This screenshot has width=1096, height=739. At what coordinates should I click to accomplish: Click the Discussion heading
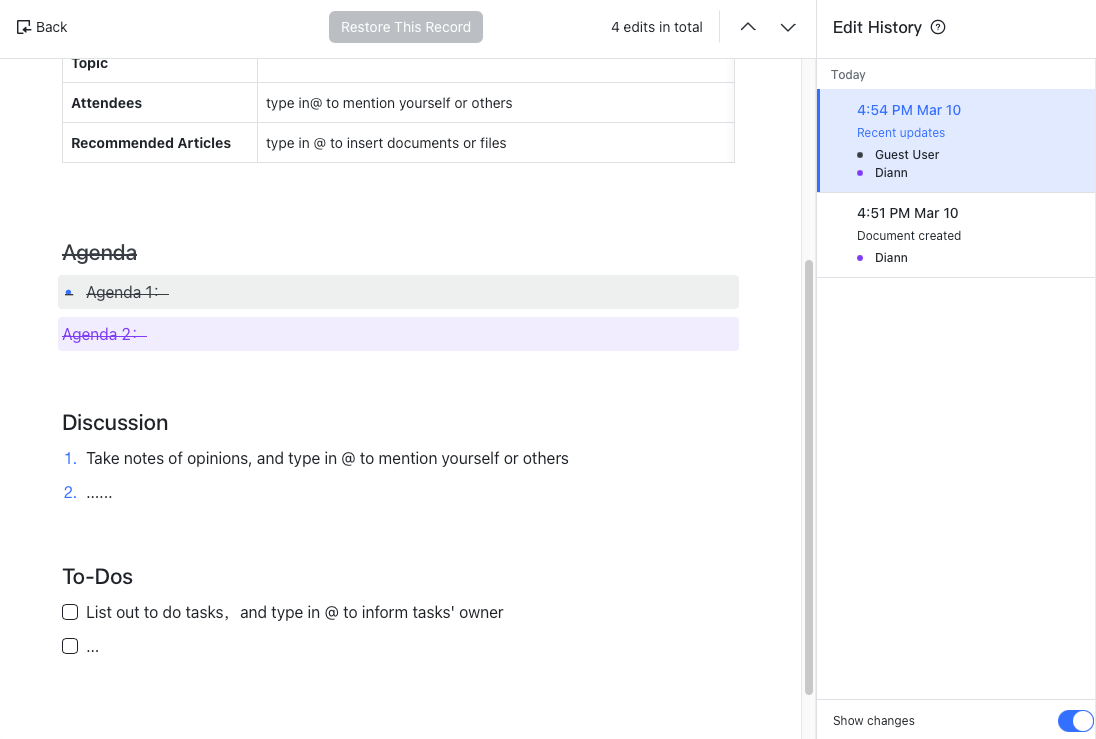(115, 422)
